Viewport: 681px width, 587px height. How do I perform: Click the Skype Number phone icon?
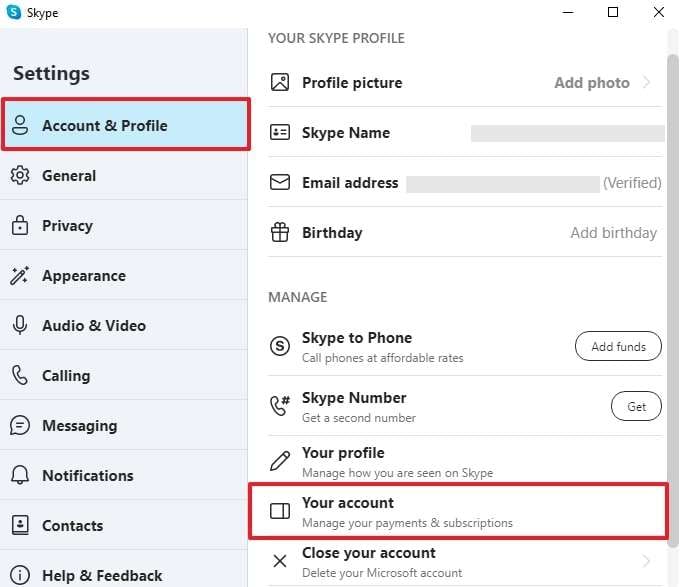(281, 406)
